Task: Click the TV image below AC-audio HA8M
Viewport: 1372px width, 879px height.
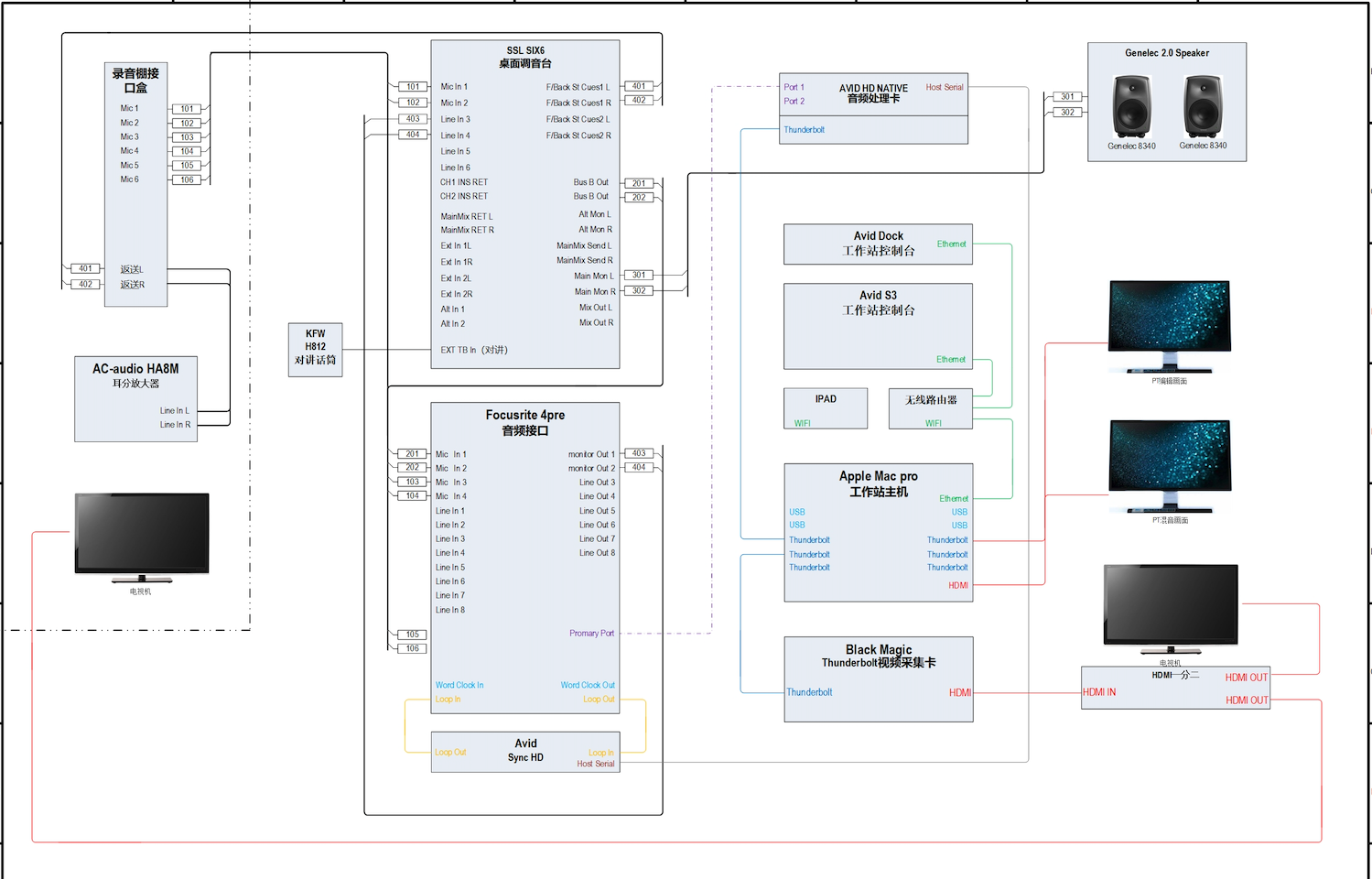Action: tap(142, 536)
